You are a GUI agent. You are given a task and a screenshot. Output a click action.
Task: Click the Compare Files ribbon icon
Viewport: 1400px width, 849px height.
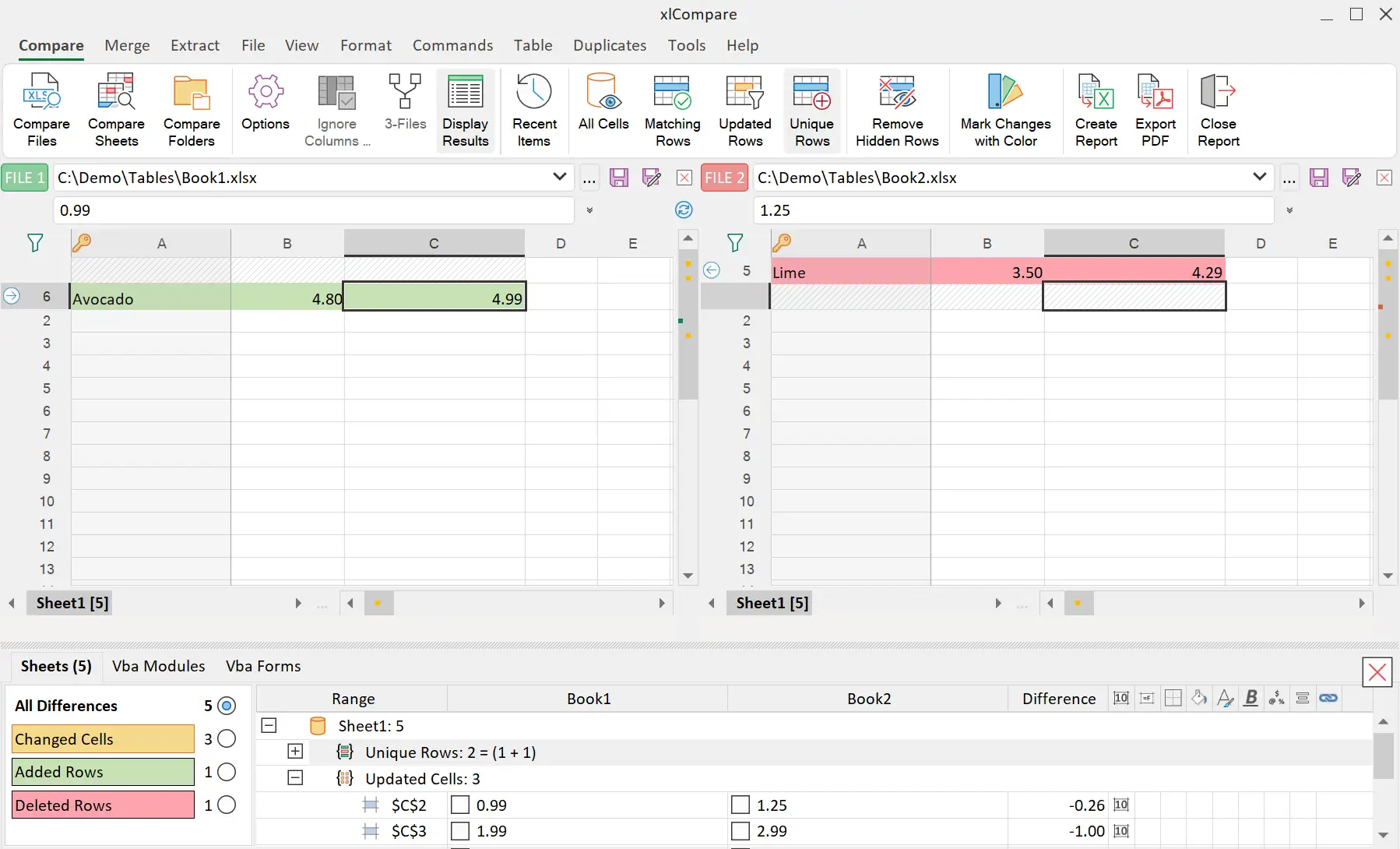(x=41, y=111)
